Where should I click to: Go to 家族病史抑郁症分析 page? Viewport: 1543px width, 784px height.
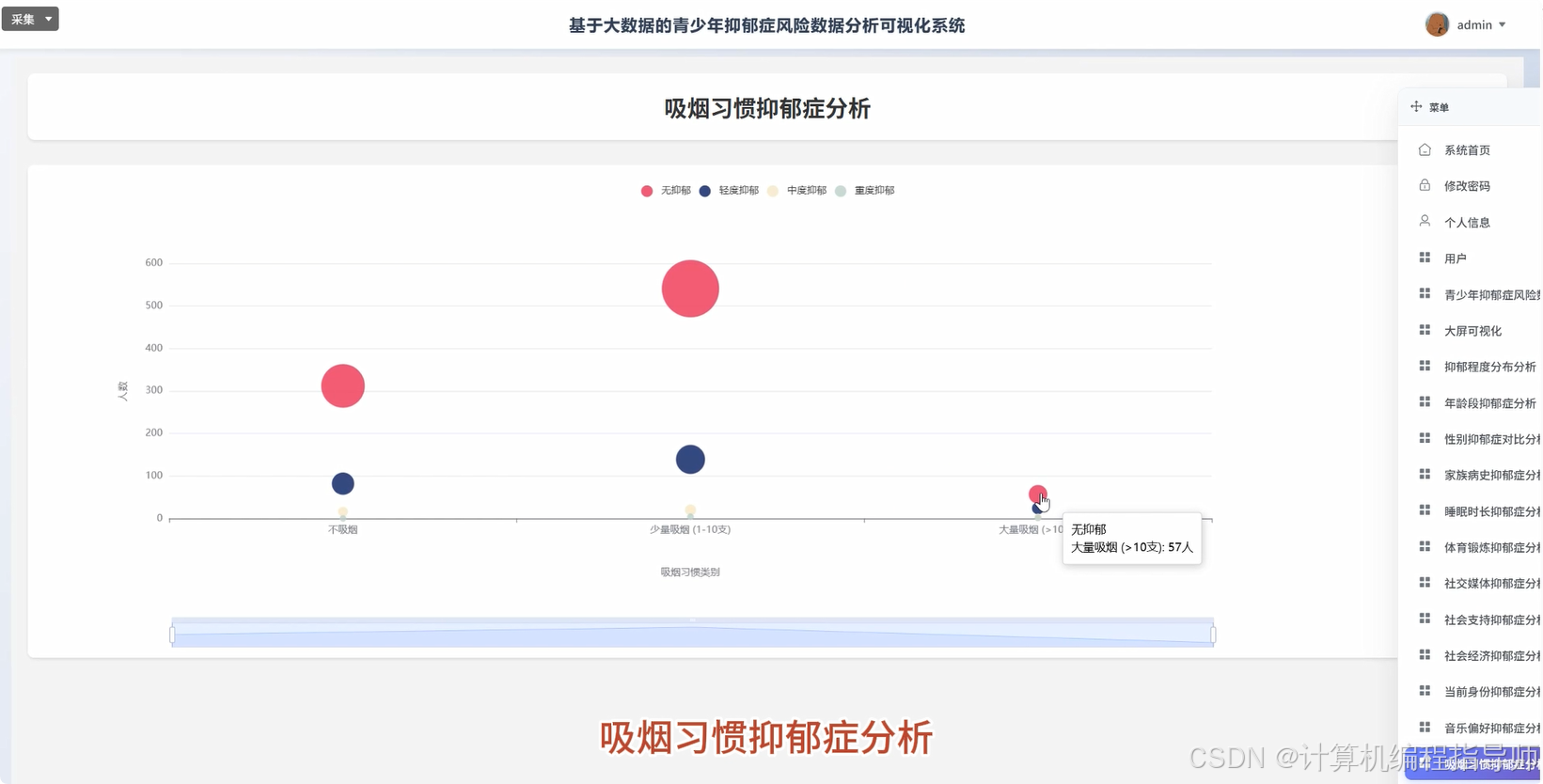click(1492, 476)
